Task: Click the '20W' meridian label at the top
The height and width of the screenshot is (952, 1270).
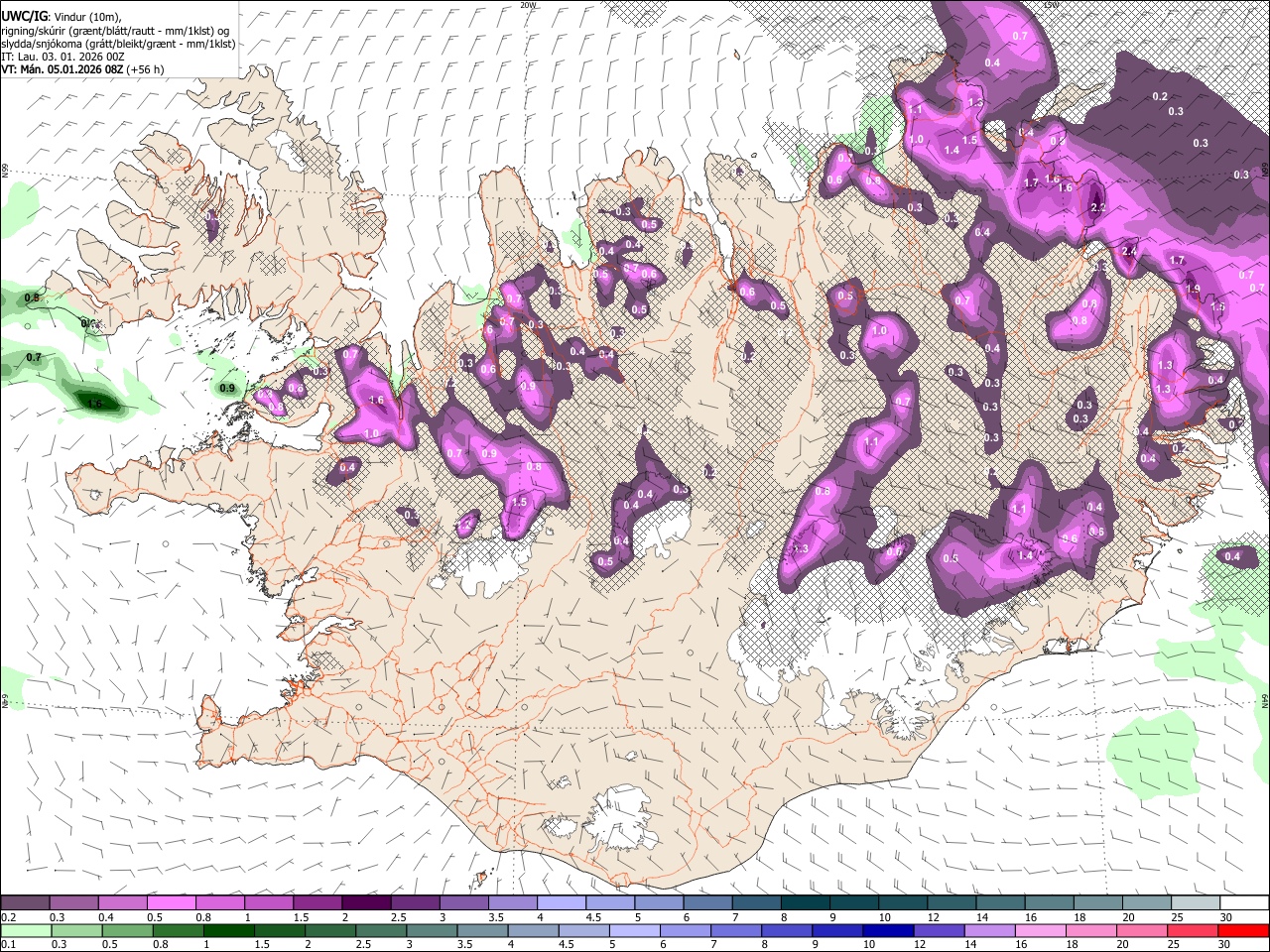Action: click(528, 5)
